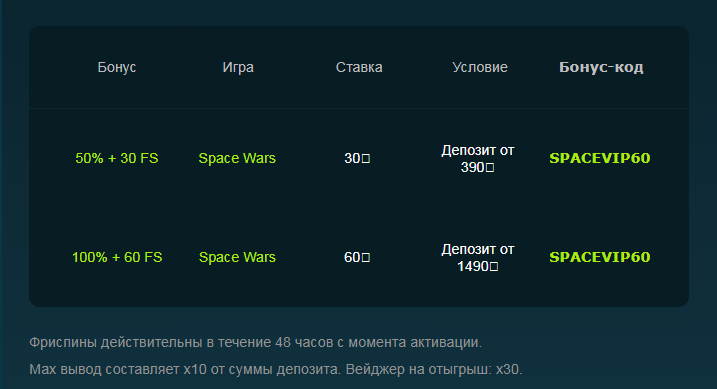This screenshot has width=717, height=389.
Task: Select the 100% + 60 FS bonus
Action: point(117,257)
